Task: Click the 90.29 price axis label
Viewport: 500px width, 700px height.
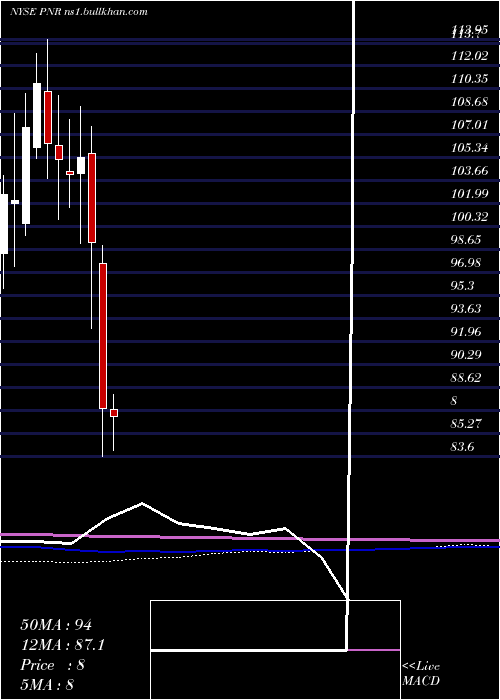Action: [467, 354]
